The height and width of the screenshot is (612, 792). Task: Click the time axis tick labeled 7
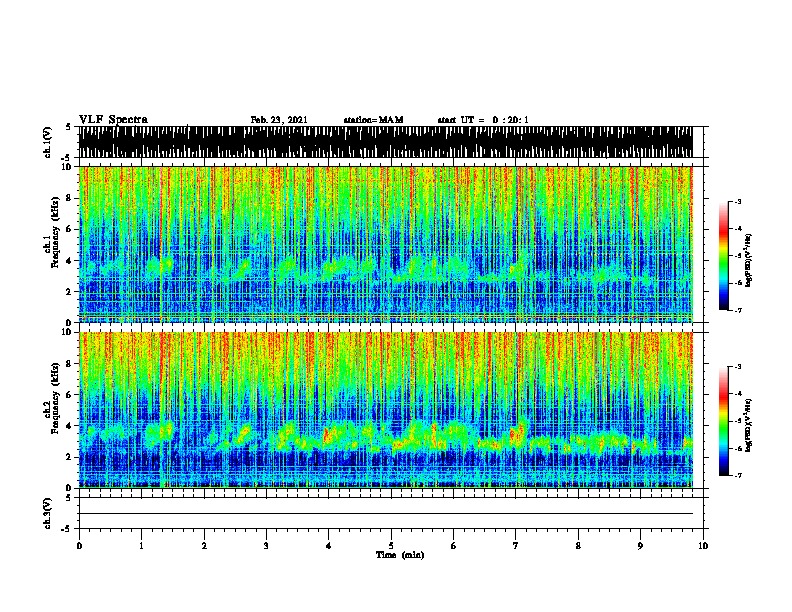[516, 546]
